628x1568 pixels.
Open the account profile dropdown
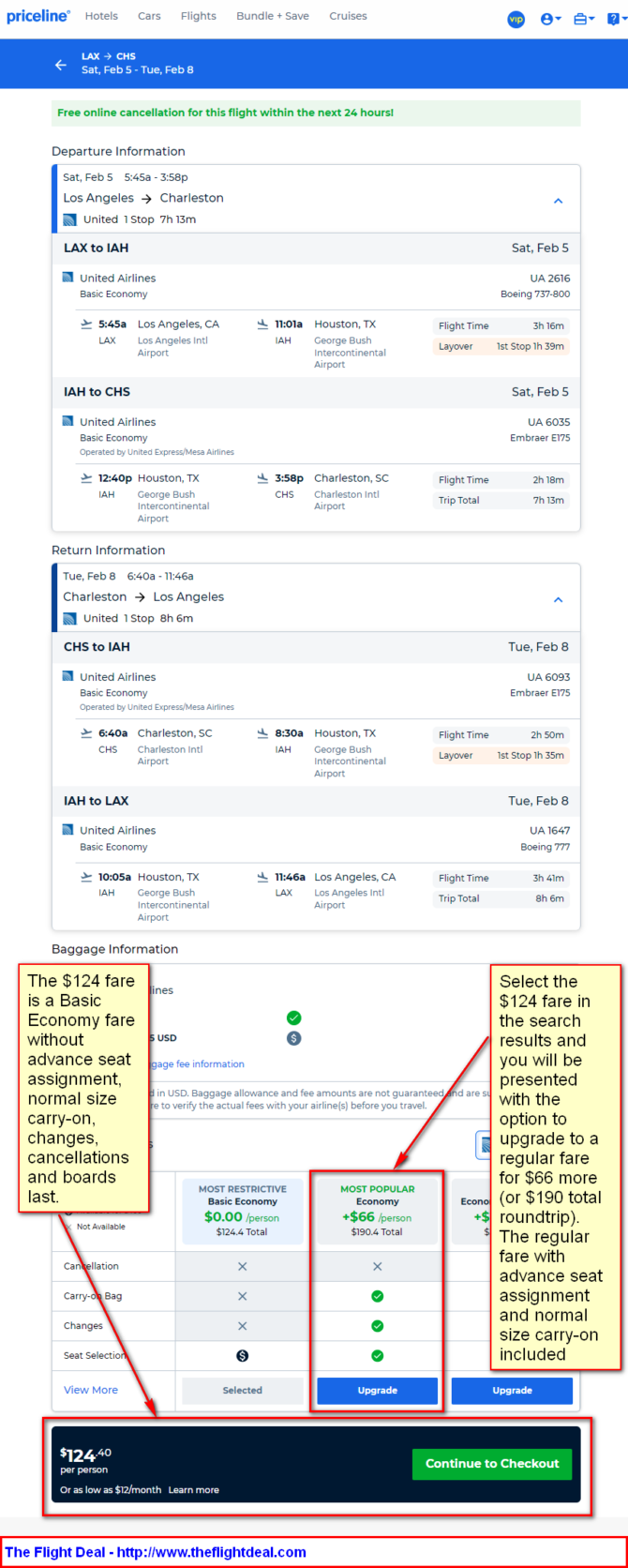pos(550,19)
